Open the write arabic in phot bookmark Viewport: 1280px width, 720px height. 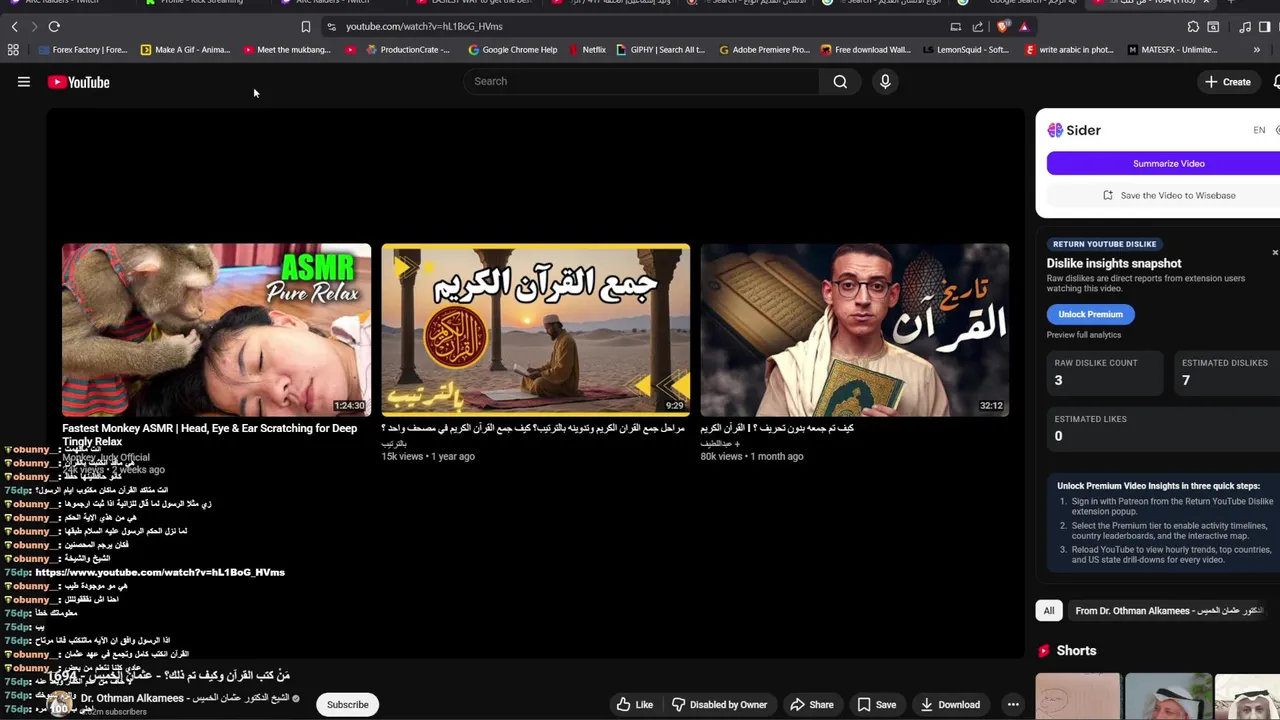1070,49
